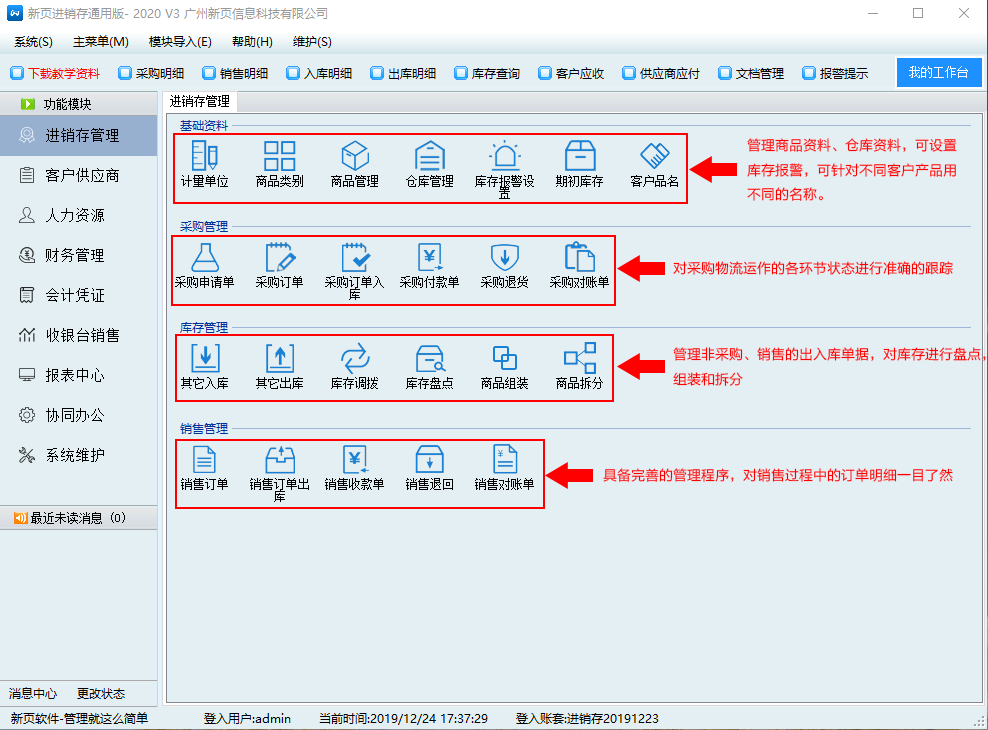Open the 模块导入(E) menu
This screenshot has width=988, height=730.
(180, 42)
